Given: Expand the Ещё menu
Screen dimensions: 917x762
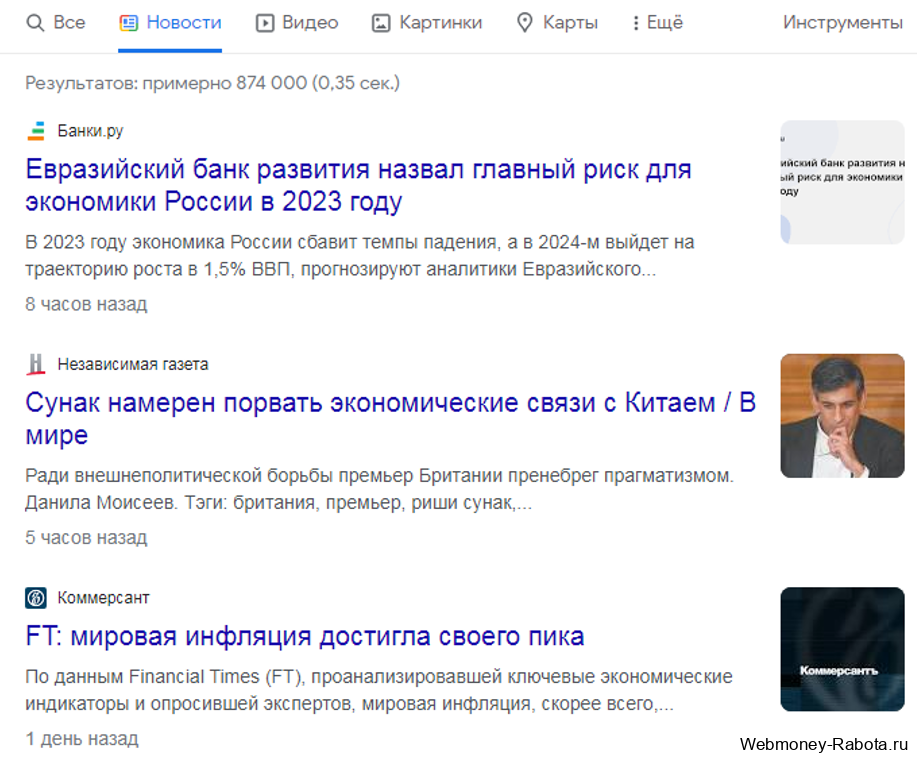Looking at the screenshot, I should pyautogui.click(x=657, y=23).
